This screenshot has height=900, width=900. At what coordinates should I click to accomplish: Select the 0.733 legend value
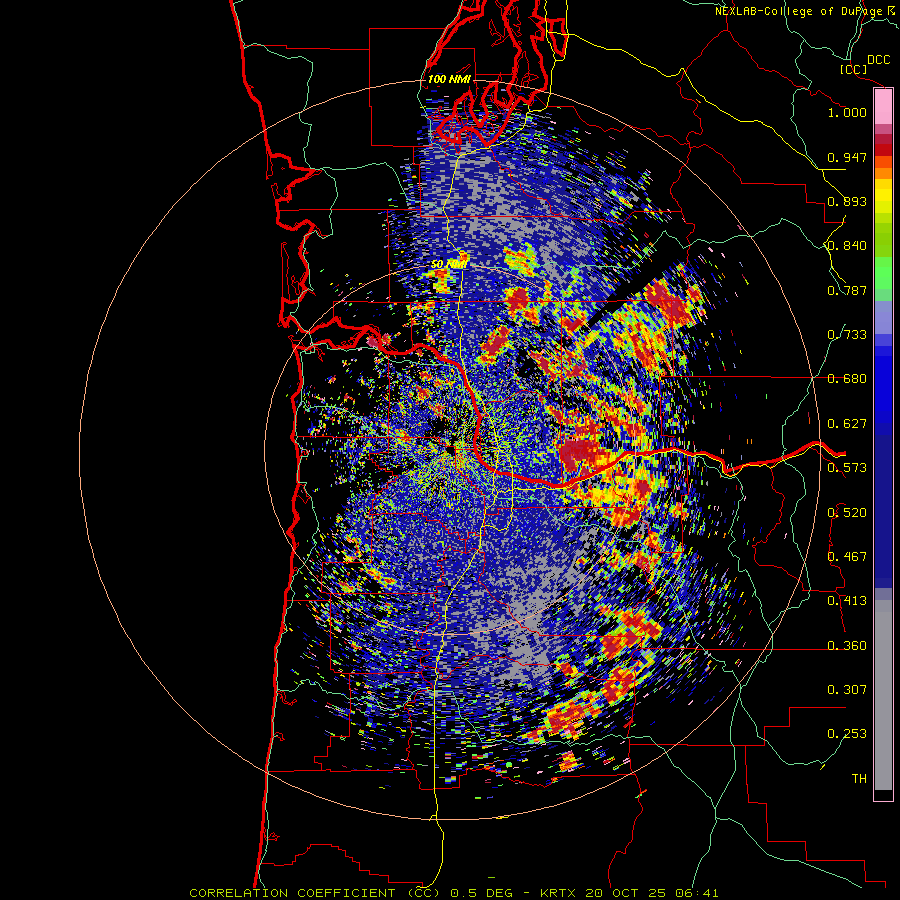click(847, 335)
